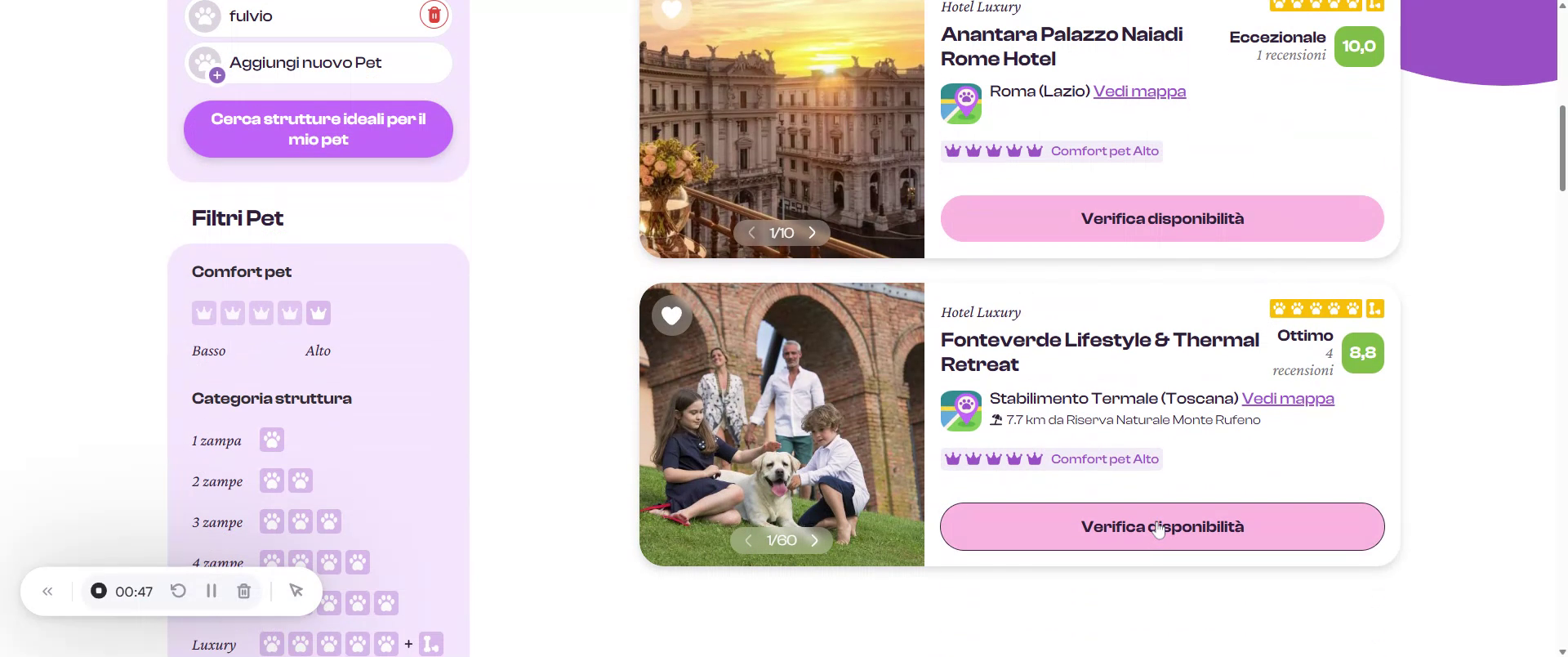Toggle the cursor click-effect tool
The height and width of the screenshot is (657, 1568).
296,591
